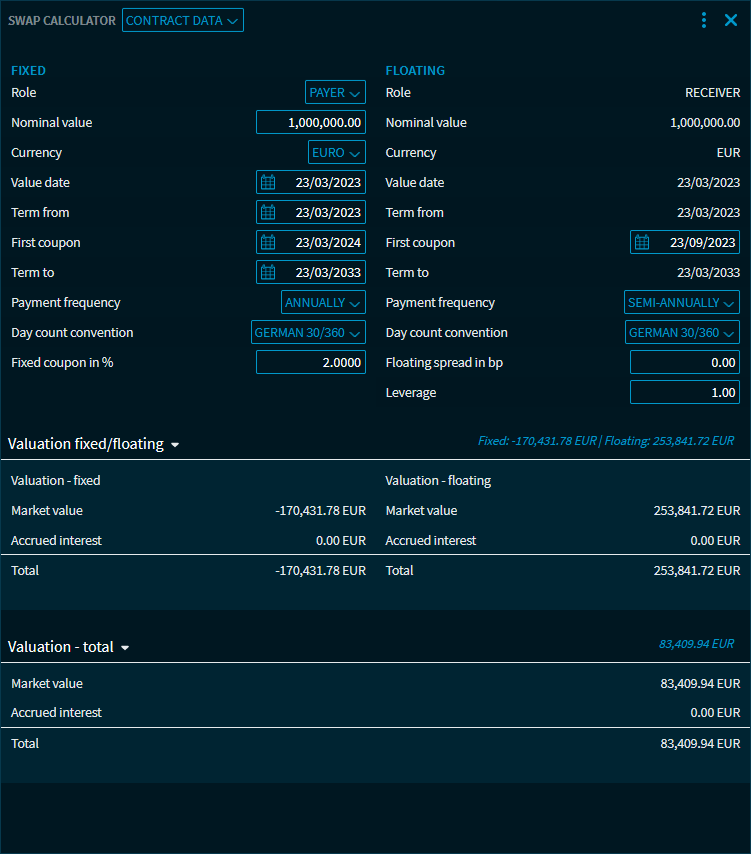
Task: Open calendar for fixed First coupon
Action: (268, 242)
